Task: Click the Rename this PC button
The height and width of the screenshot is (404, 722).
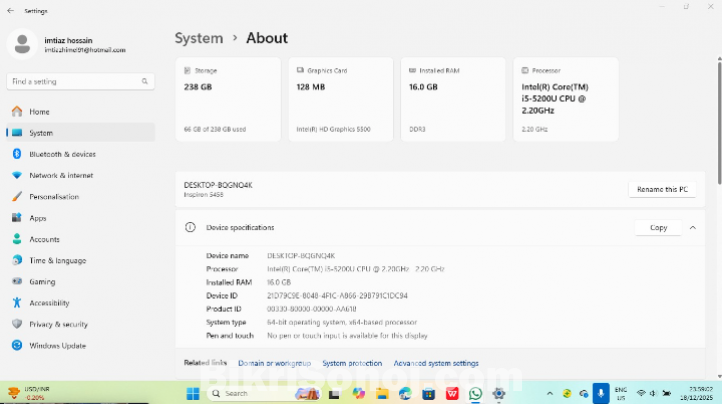Action: point(662,189)
